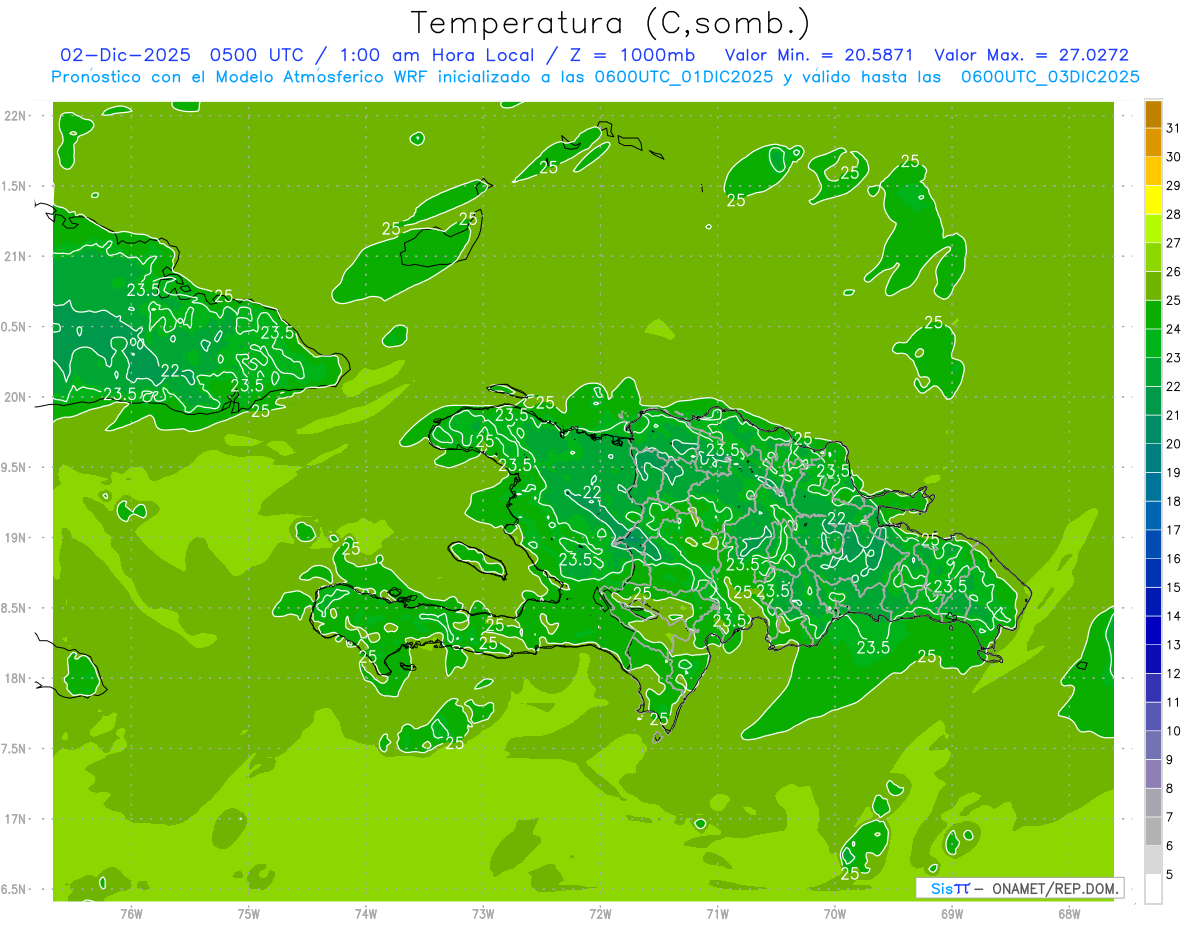Screen dimensions: 1200x927
Task: Click the "72W" longitude axis label
Action: (x=601, y=913)
